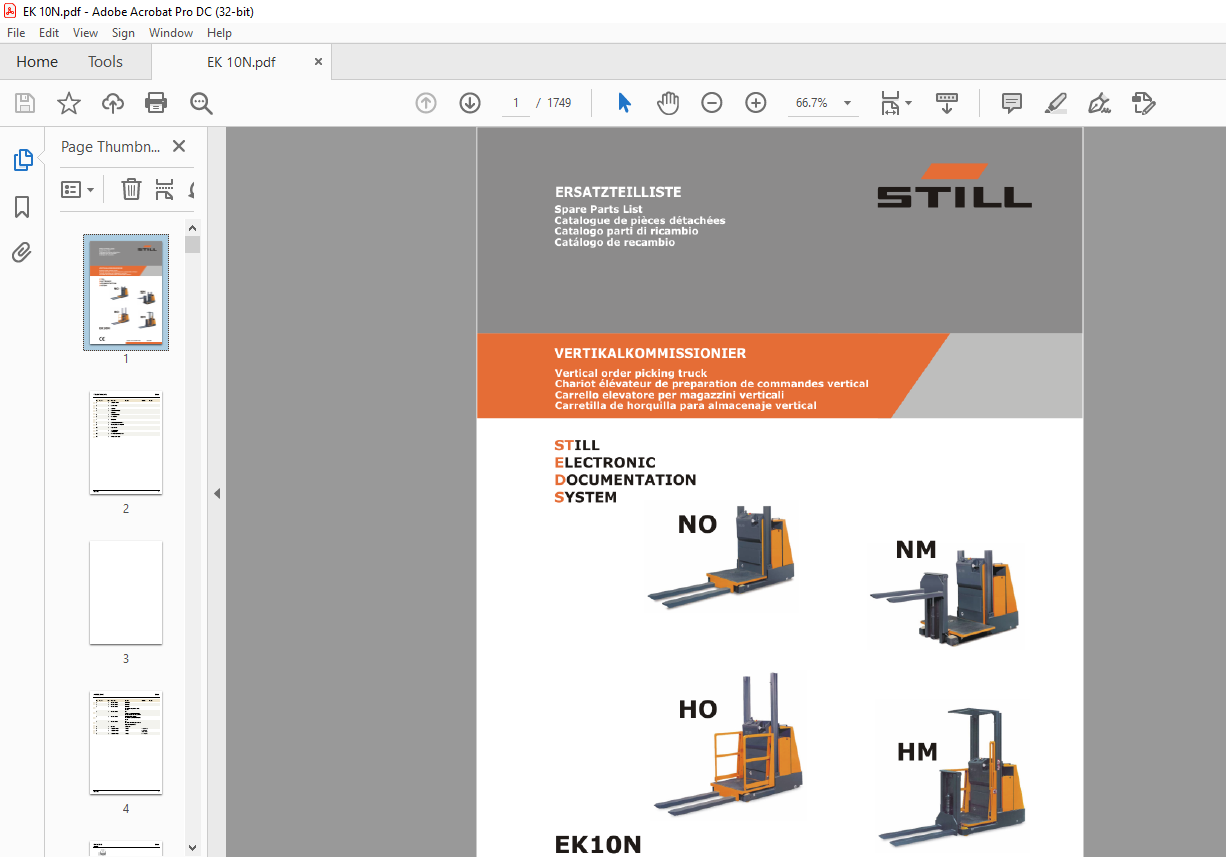Viewport: 1226px width, 857px height.
Task: Select page 2 thumbnail
Action: [126, 443]
